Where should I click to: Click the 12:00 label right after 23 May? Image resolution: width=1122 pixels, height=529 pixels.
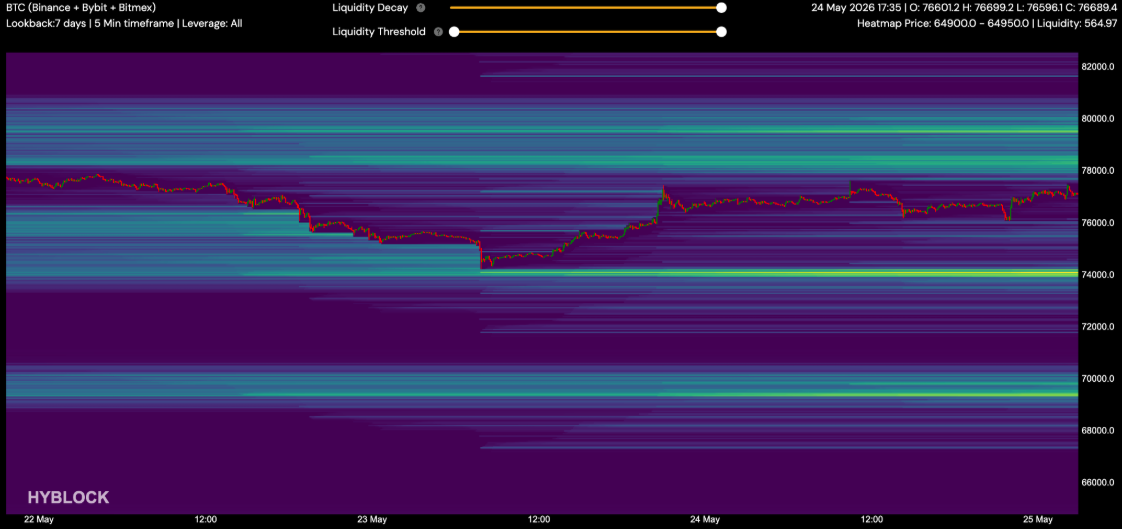(x=539, y=519)
